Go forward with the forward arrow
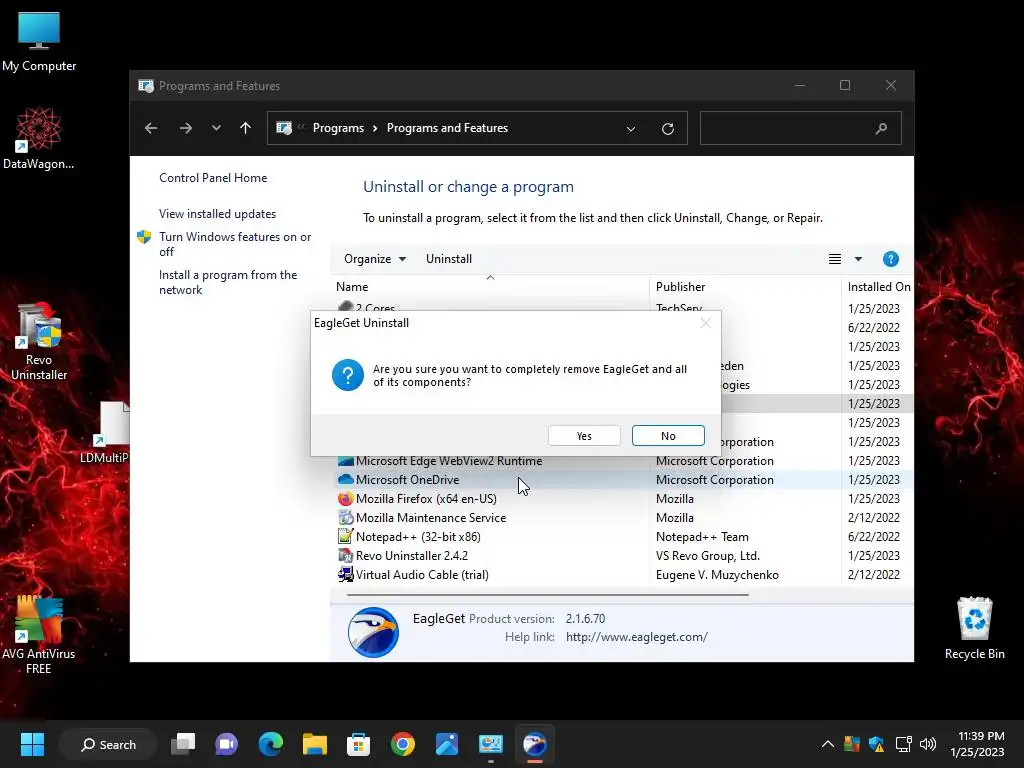The height and width of the screenshot is (768, 1024). tap(185, 128)
